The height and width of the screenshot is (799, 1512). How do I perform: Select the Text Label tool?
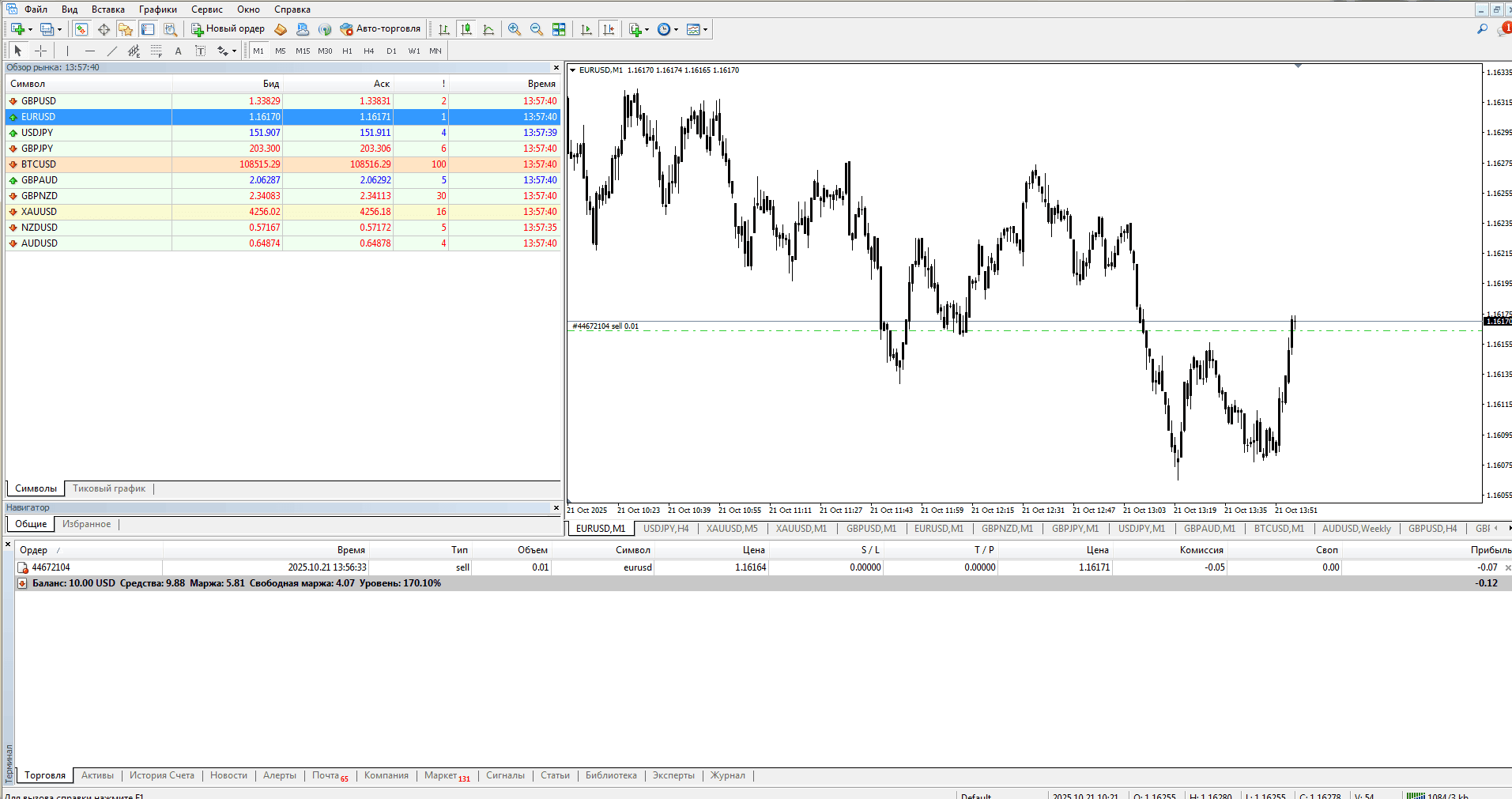click(200, 51)
